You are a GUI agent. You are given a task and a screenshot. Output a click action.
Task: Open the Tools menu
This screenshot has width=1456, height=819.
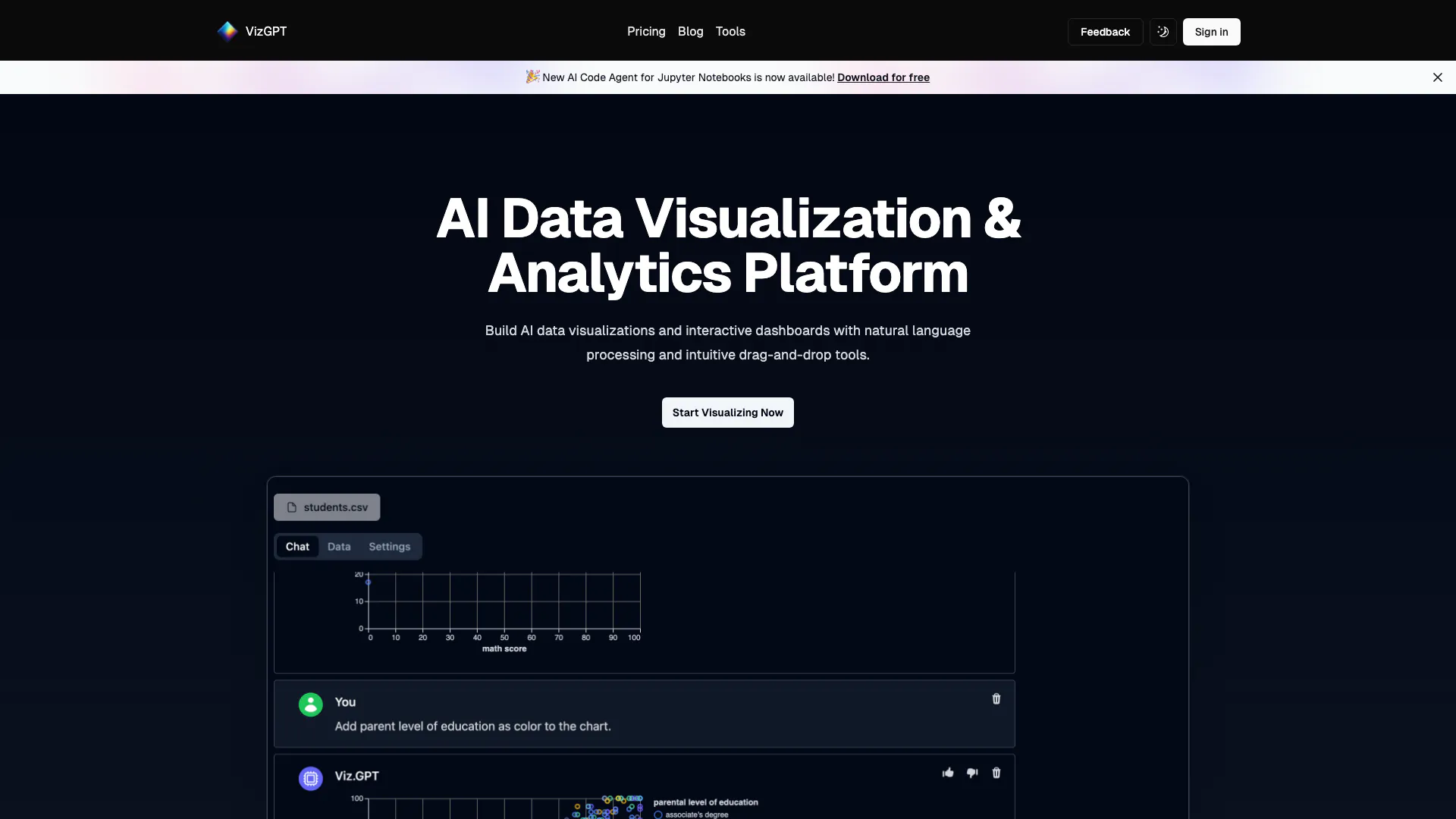(730, 32)
